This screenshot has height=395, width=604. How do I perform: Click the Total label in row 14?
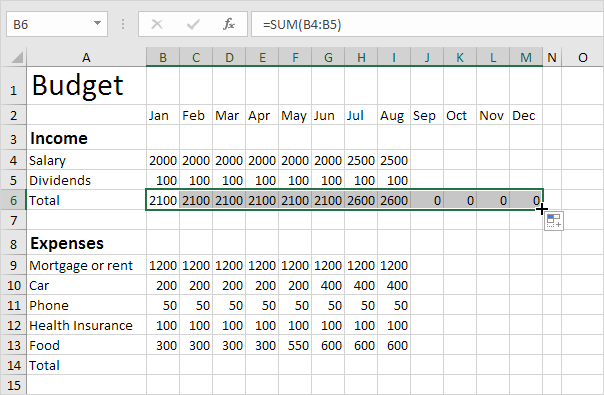pos(86,365)
